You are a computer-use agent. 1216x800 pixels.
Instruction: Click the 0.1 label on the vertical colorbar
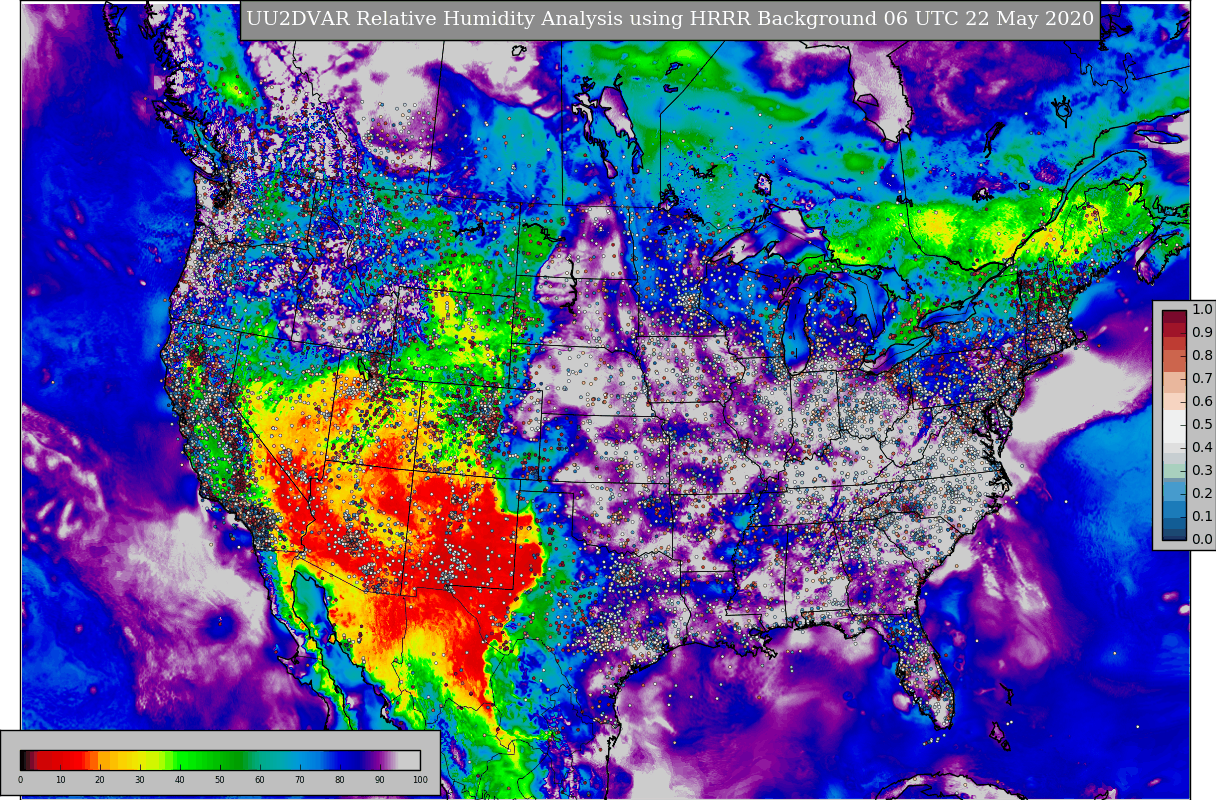pos(1202,517)
